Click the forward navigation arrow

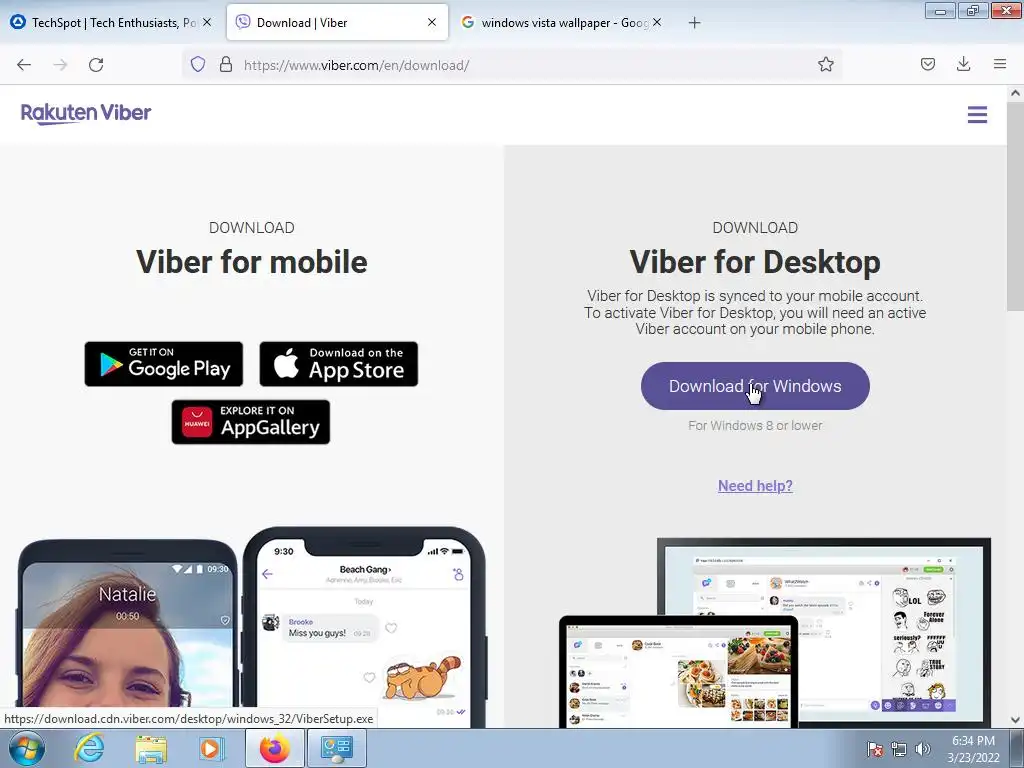[x=60, y=65]
